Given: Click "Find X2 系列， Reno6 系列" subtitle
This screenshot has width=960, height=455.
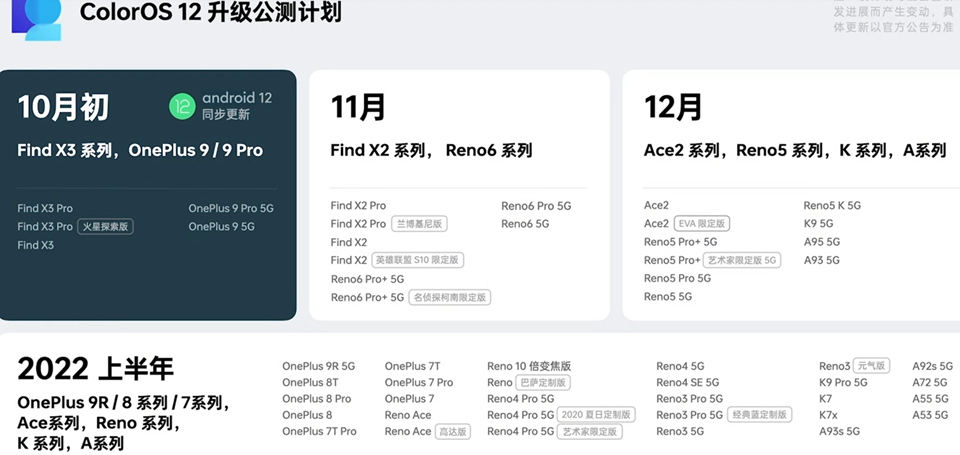Looking at the screenshot, I should (432, 151).
